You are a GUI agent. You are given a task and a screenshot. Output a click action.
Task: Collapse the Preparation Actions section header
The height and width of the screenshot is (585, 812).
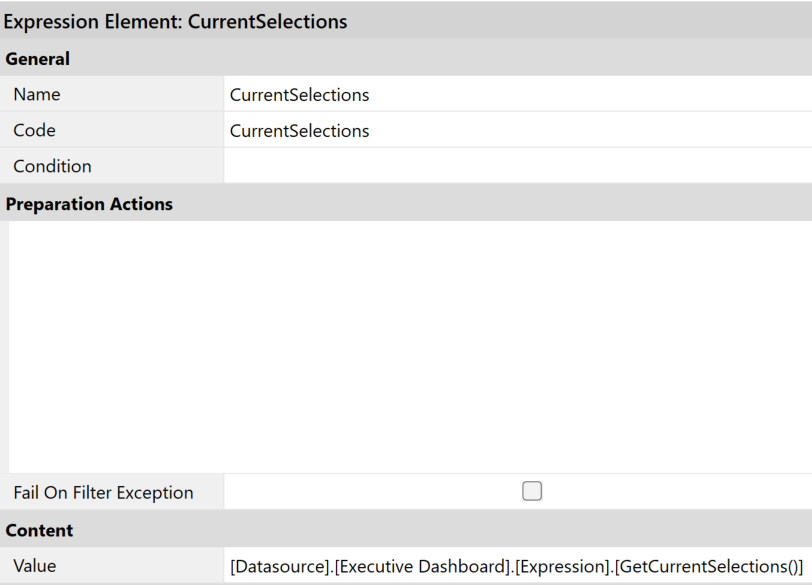point(89,204)
